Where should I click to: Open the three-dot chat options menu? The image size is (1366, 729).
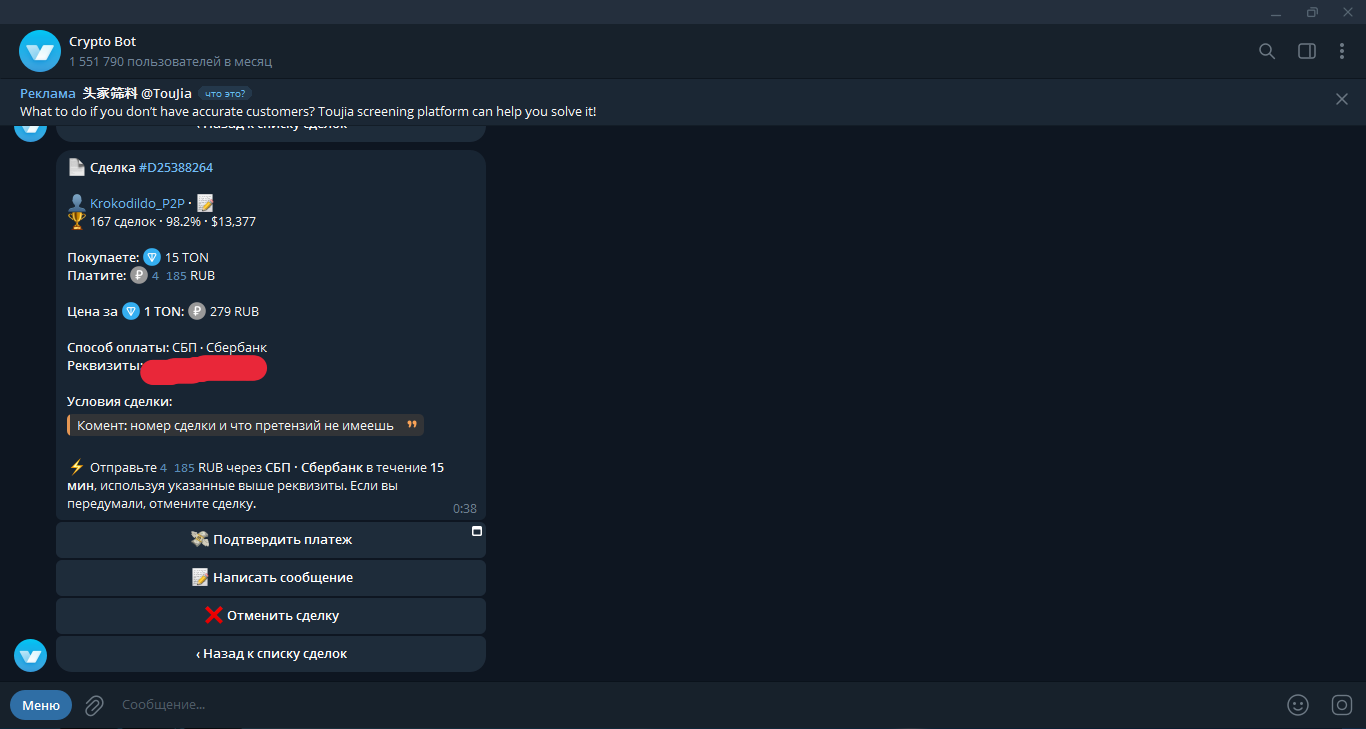point(1342,51)
